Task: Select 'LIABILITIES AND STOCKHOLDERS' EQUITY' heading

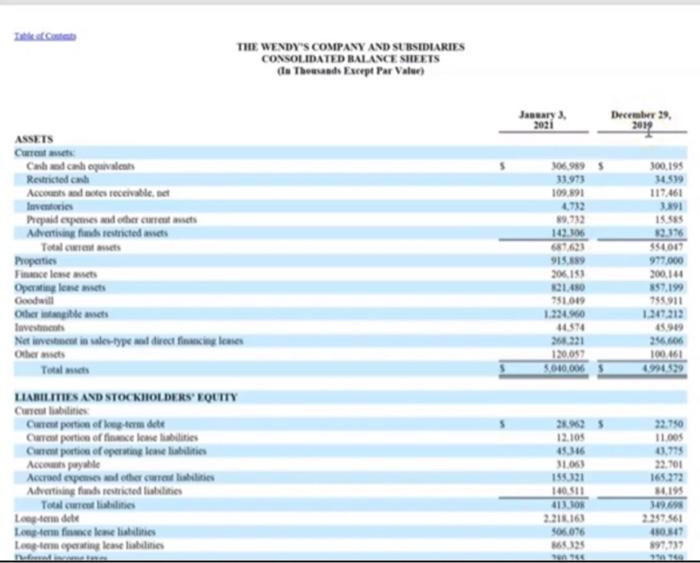Action: tap(126, 397)
